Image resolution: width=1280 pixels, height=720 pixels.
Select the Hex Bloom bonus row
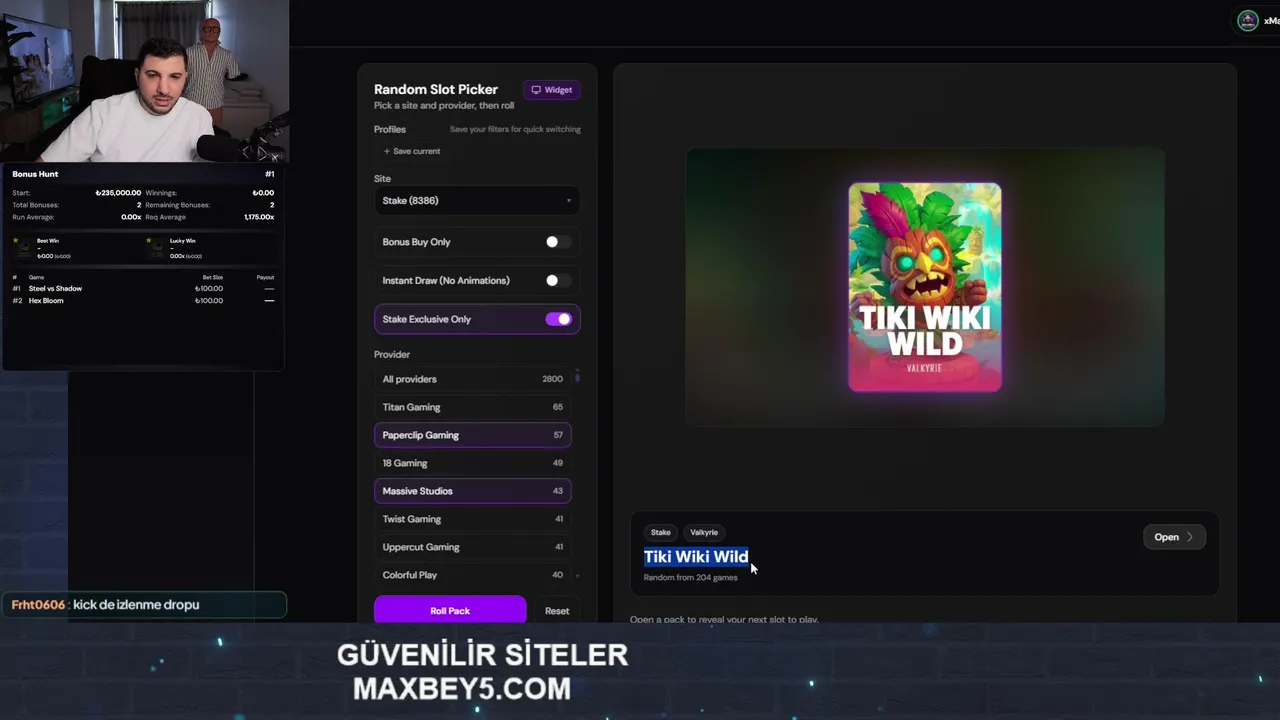pos(143,300)
